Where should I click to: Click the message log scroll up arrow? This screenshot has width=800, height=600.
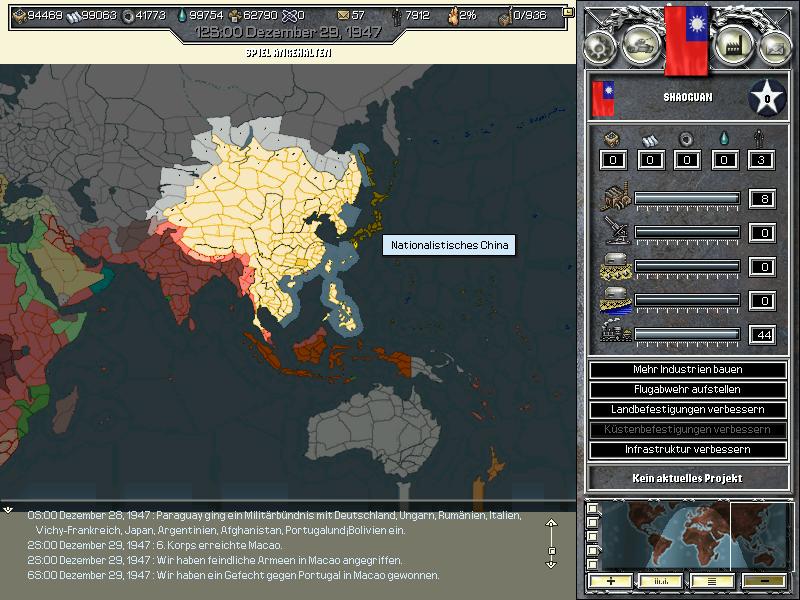pos(551,523)
